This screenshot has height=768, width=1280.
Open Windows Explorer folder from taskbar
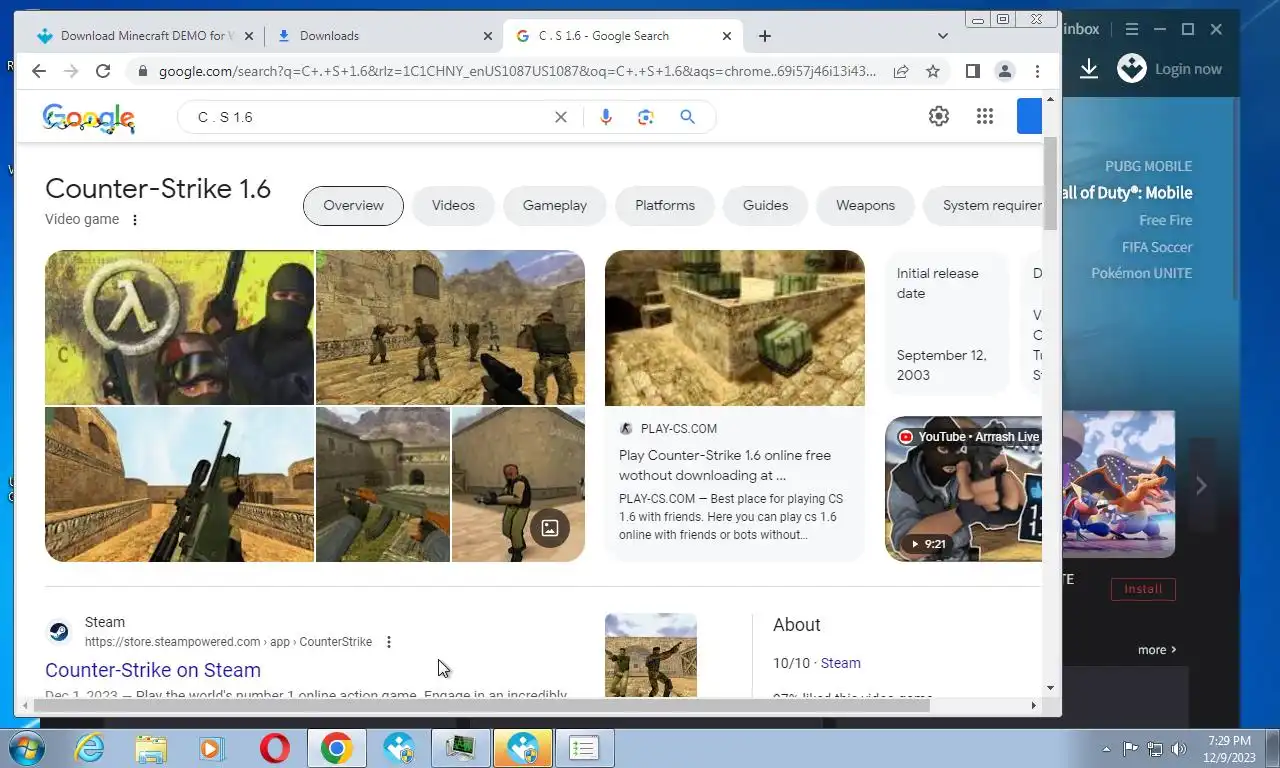151,749
